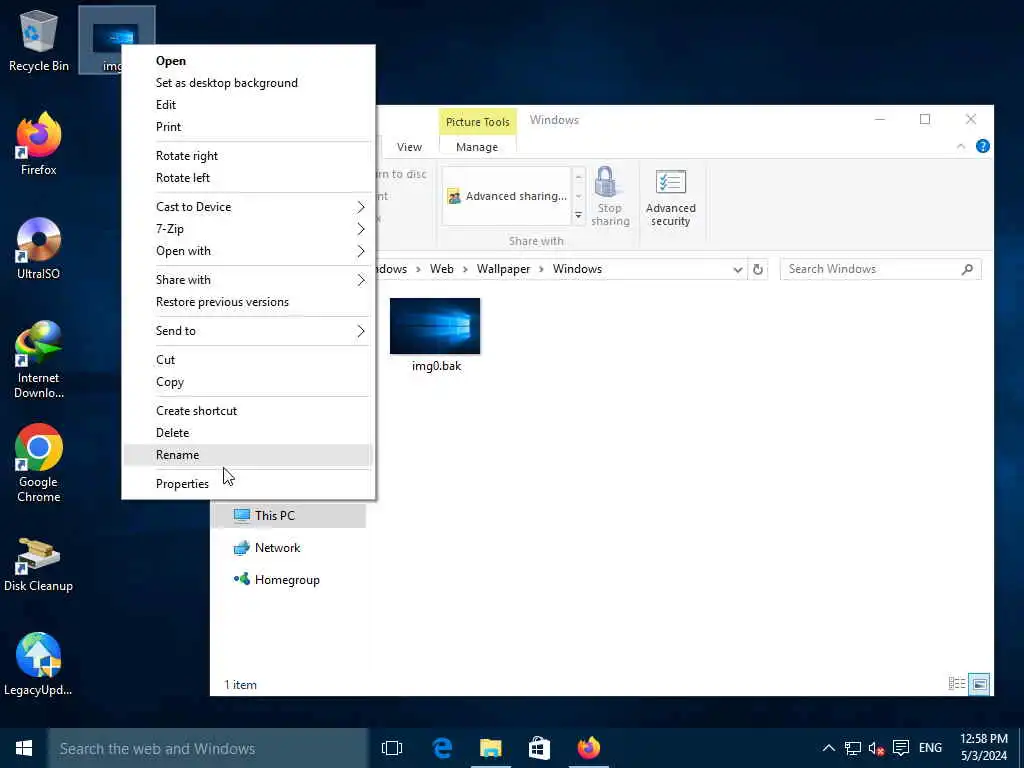
Task: Click the search magnifier in Search Windows
Action: pos(967,269)
